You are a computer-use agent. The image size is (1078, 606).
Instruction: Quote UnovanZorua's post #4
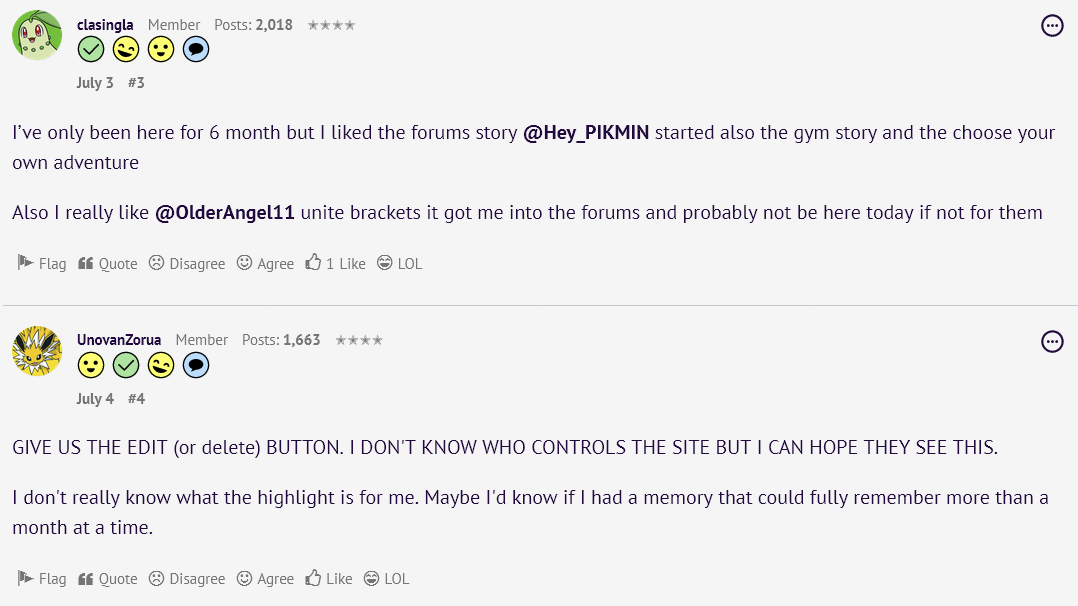[x=108, y=579]
